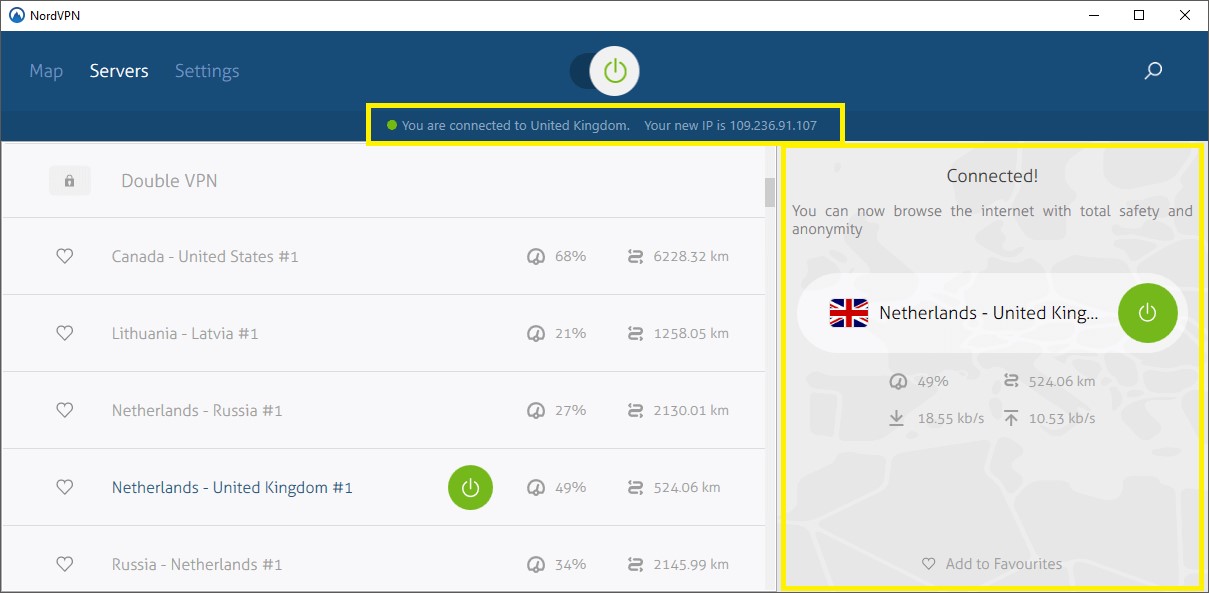Click the 18.55 kb/s download value
The width and height of the screenshot is (1209, 593).
tap(951, 418)
